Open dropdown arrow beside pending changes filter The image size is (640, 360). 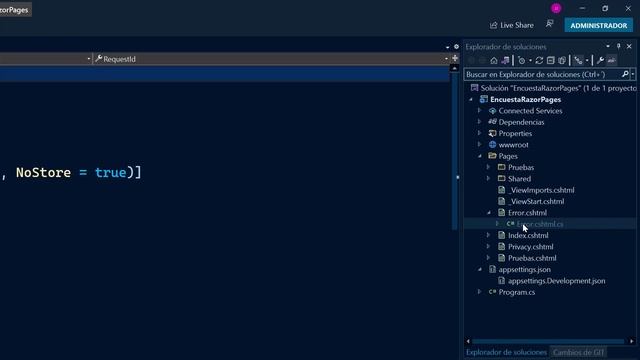coord(530,60)
